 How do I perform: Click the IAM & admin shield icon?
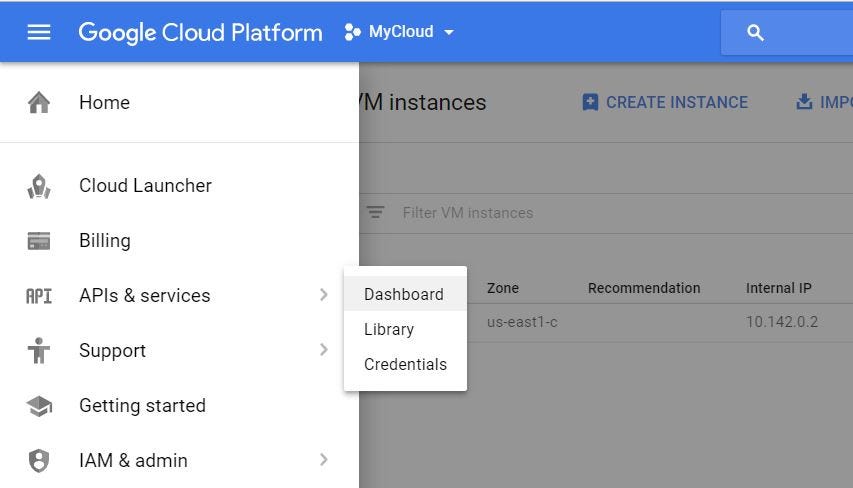coord(39,461)
